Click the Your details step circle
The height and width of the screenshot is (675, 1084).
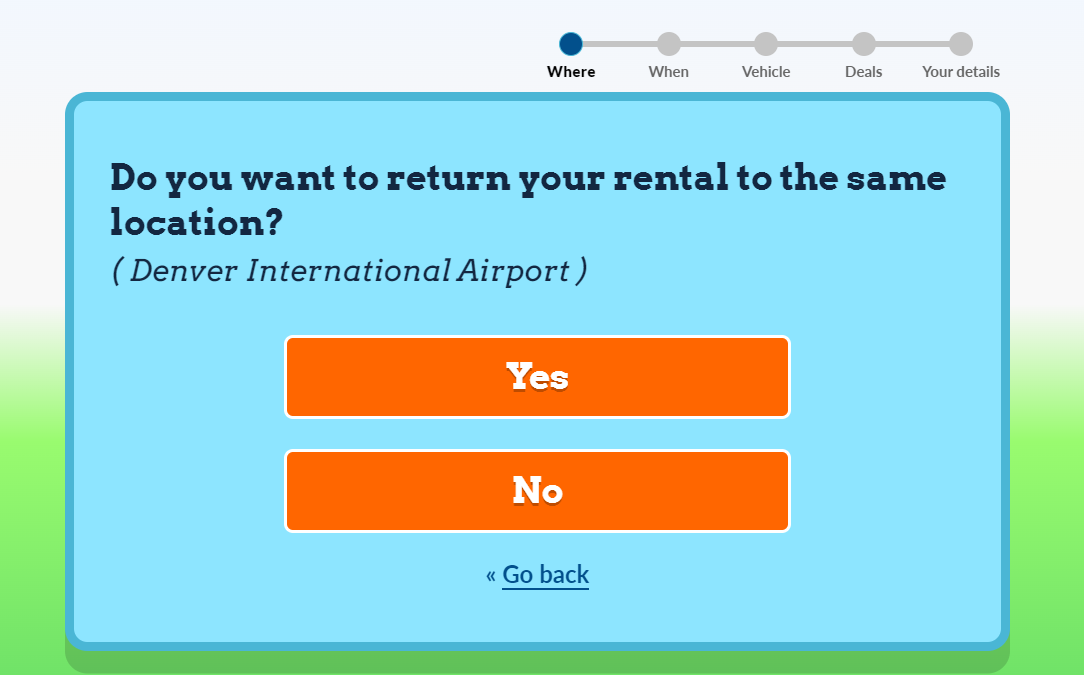click(961, 44)
